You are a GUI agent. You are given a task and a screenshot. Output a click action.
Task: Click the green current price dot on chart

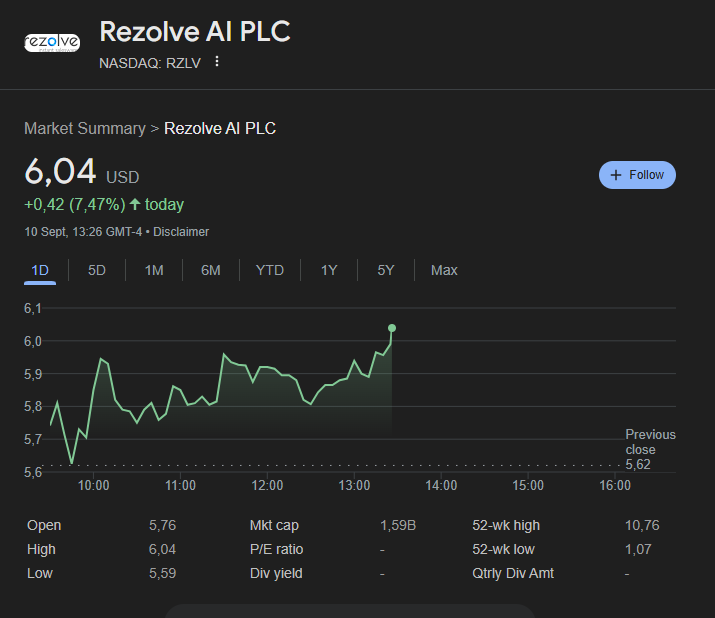[392, 328]
